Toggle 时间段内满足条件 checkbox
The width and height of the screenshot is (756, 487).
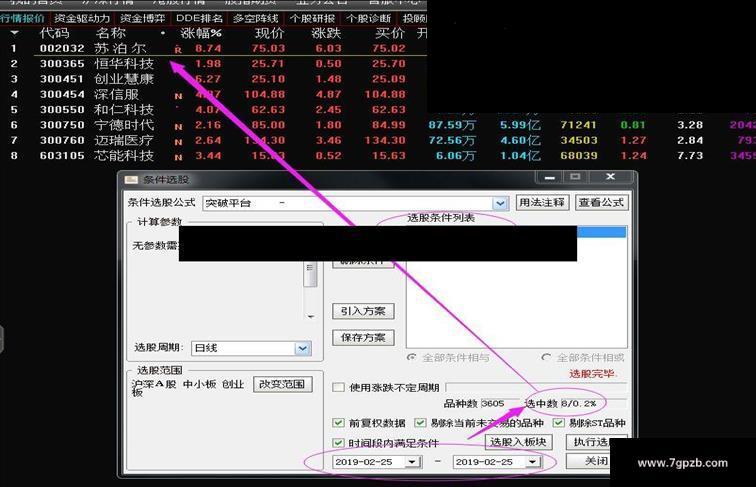point(338,443)
